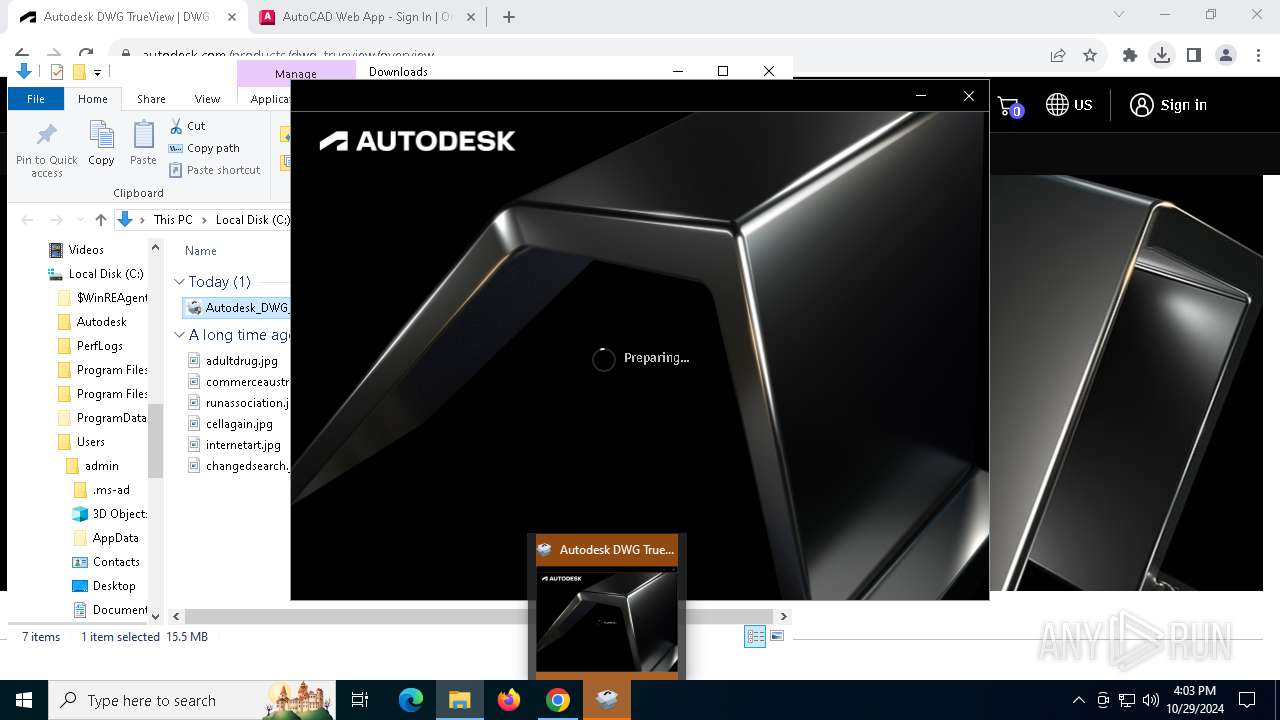Open Microsoft Edge from taskbar

(411, 700)
